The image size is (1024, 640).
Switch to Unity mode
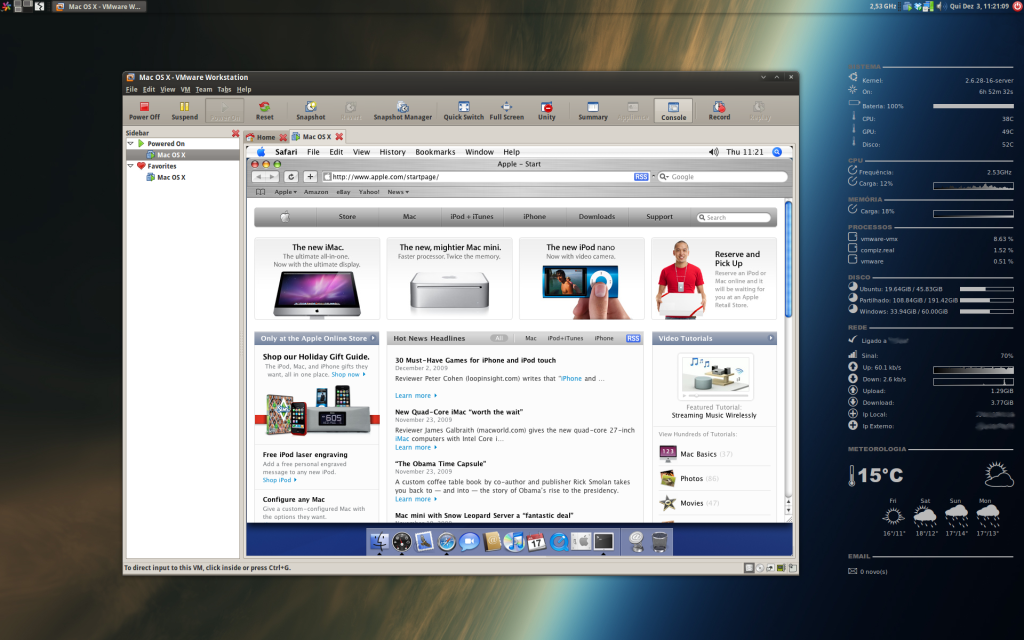point(547,110)
